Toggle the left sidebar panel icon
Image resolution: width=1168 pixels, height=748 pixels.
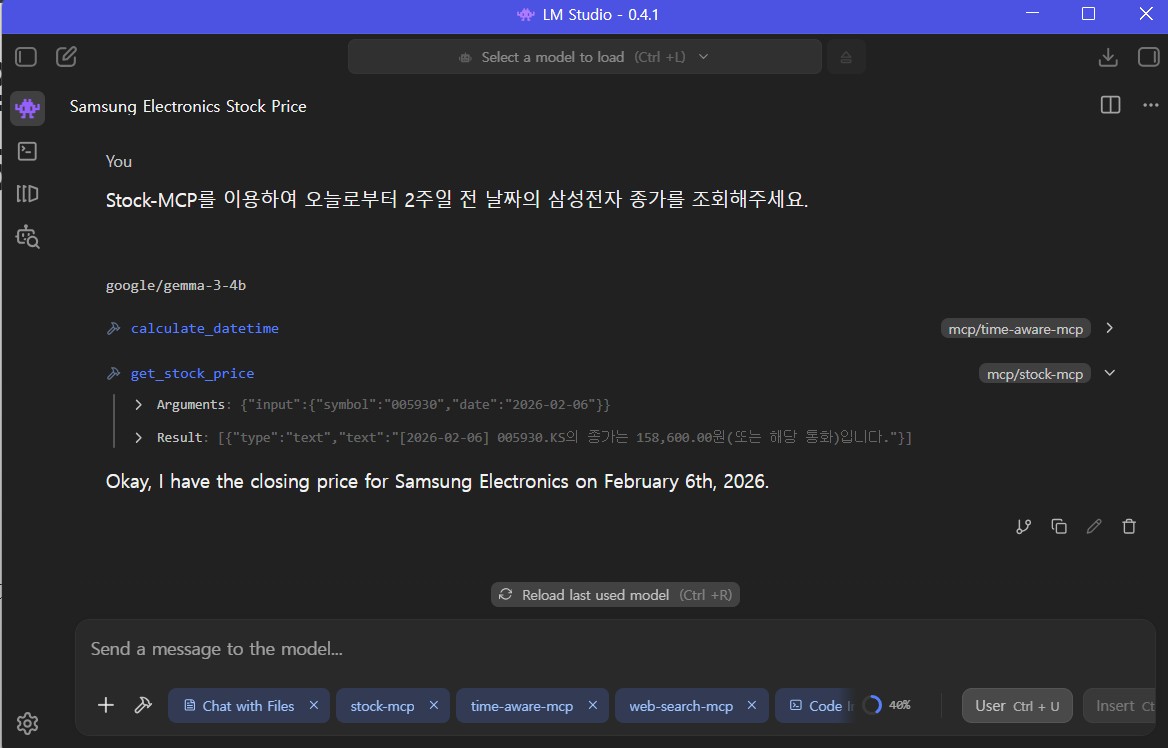pos(26,57)
